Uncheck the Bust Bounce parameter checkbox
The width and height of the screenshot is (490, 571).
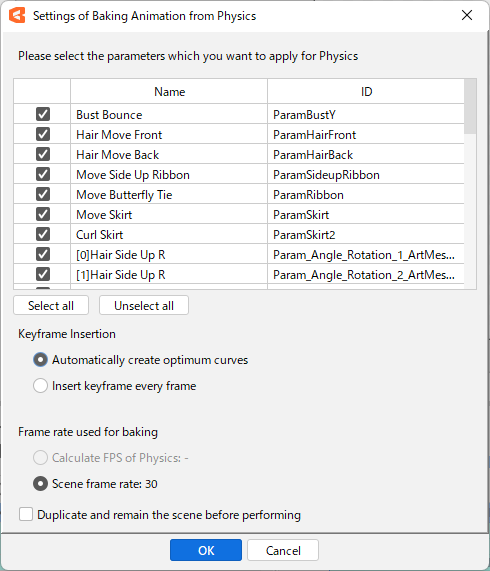(x=43, y=114)
